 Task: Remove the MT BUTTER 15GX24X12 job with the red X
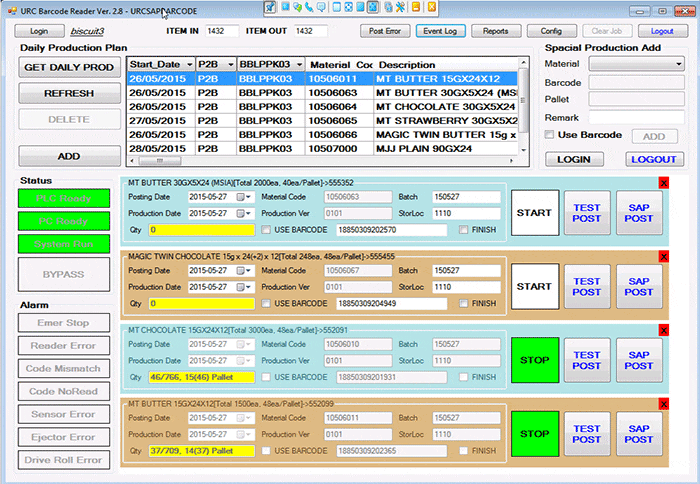click(663, 404)
